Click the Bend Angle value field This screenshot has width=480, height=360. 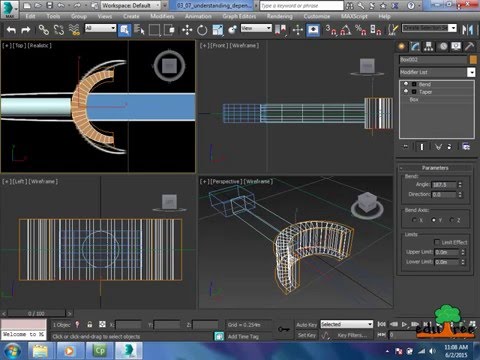click(x=444, y=185)
